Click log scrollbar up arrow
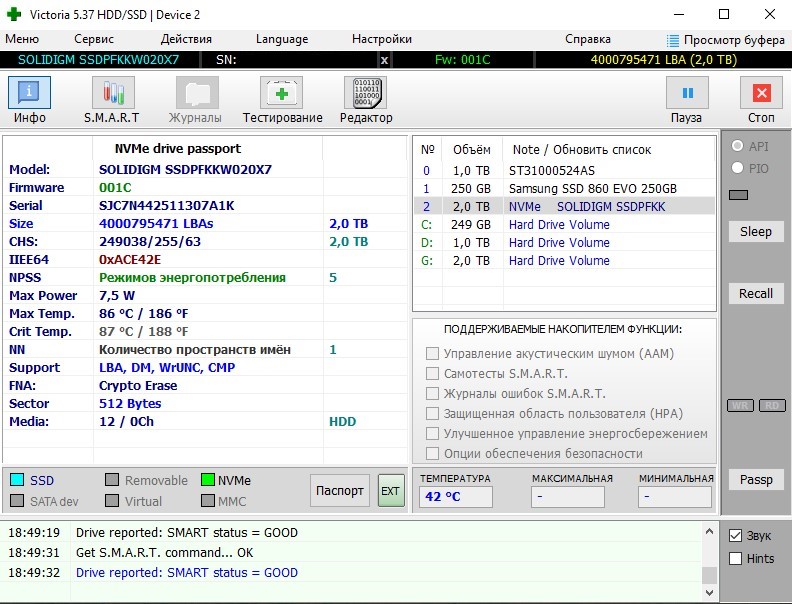 pyautogui.click(x=709, y=532)
